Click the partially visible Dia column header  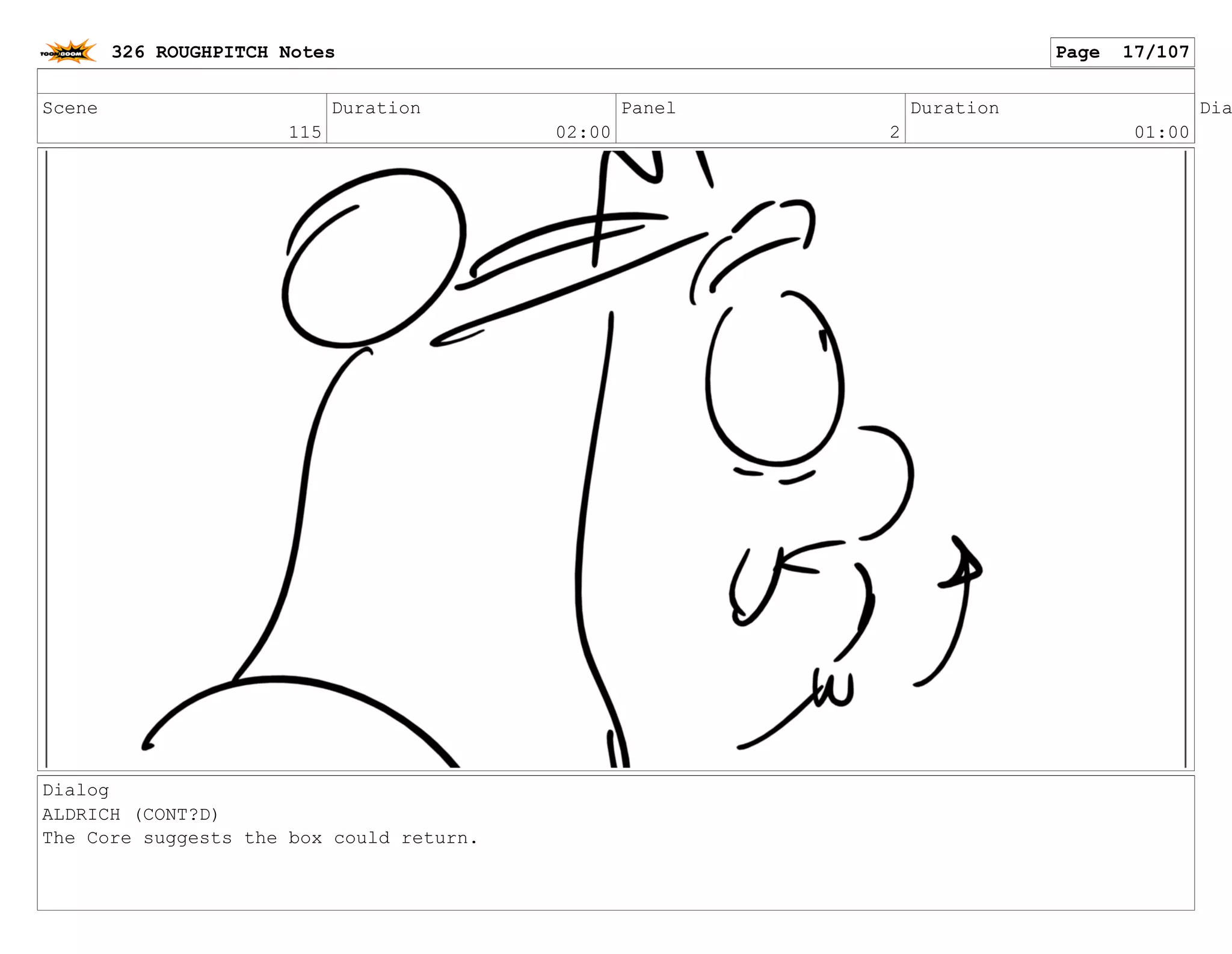click(x=1215, y=108)
